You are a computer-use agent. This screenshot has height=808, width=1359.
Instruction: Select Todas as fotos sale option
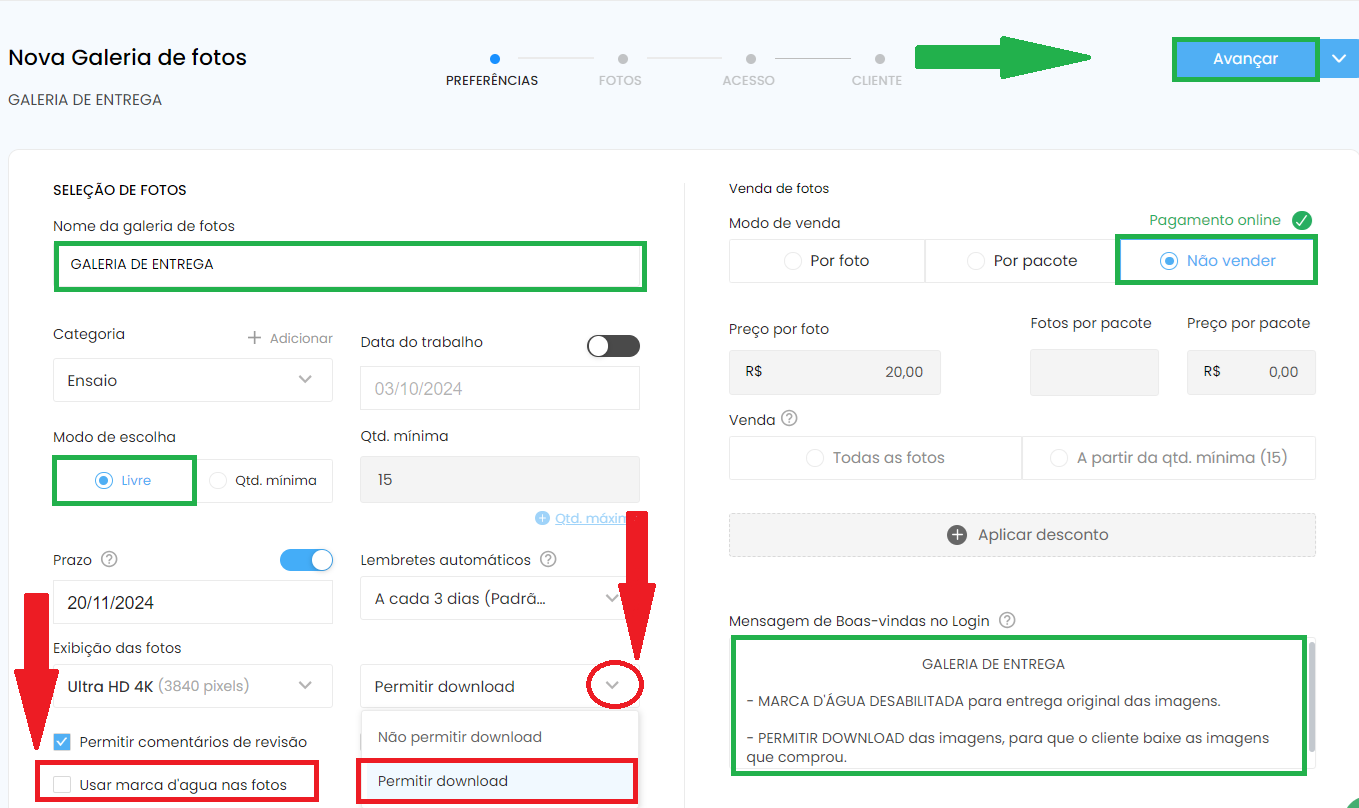(x=875, y=458)
